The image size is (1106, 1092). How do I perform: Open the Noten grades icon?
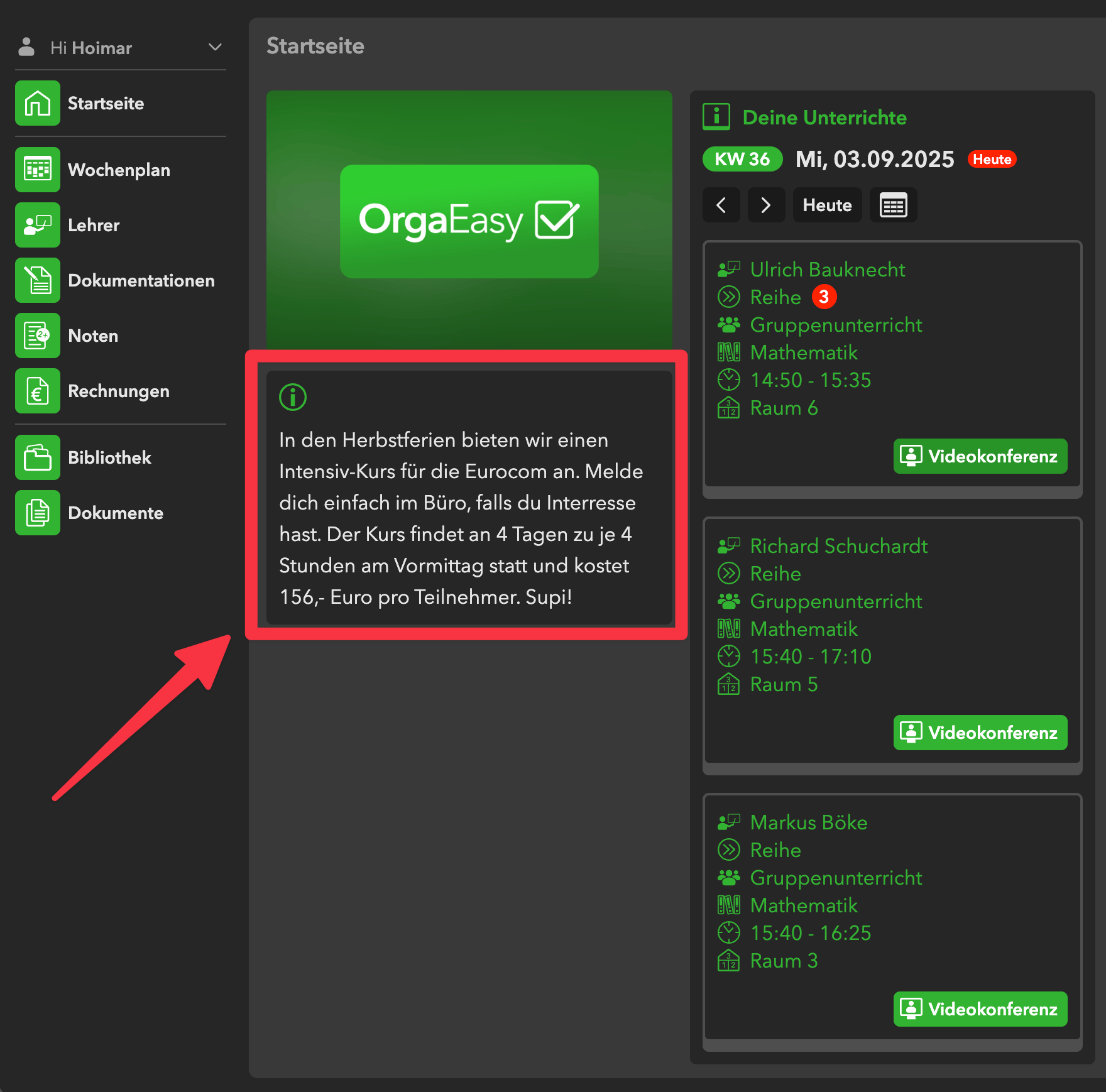(38, 336)
